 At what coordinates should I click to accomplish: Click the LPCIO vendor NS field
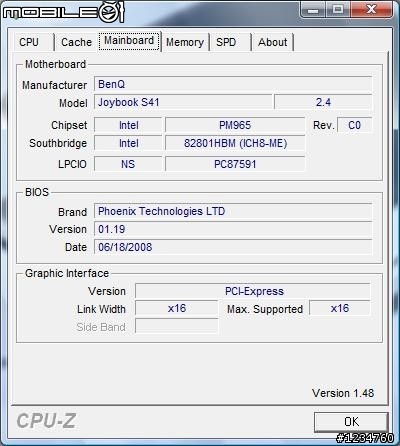pos(128,164)
